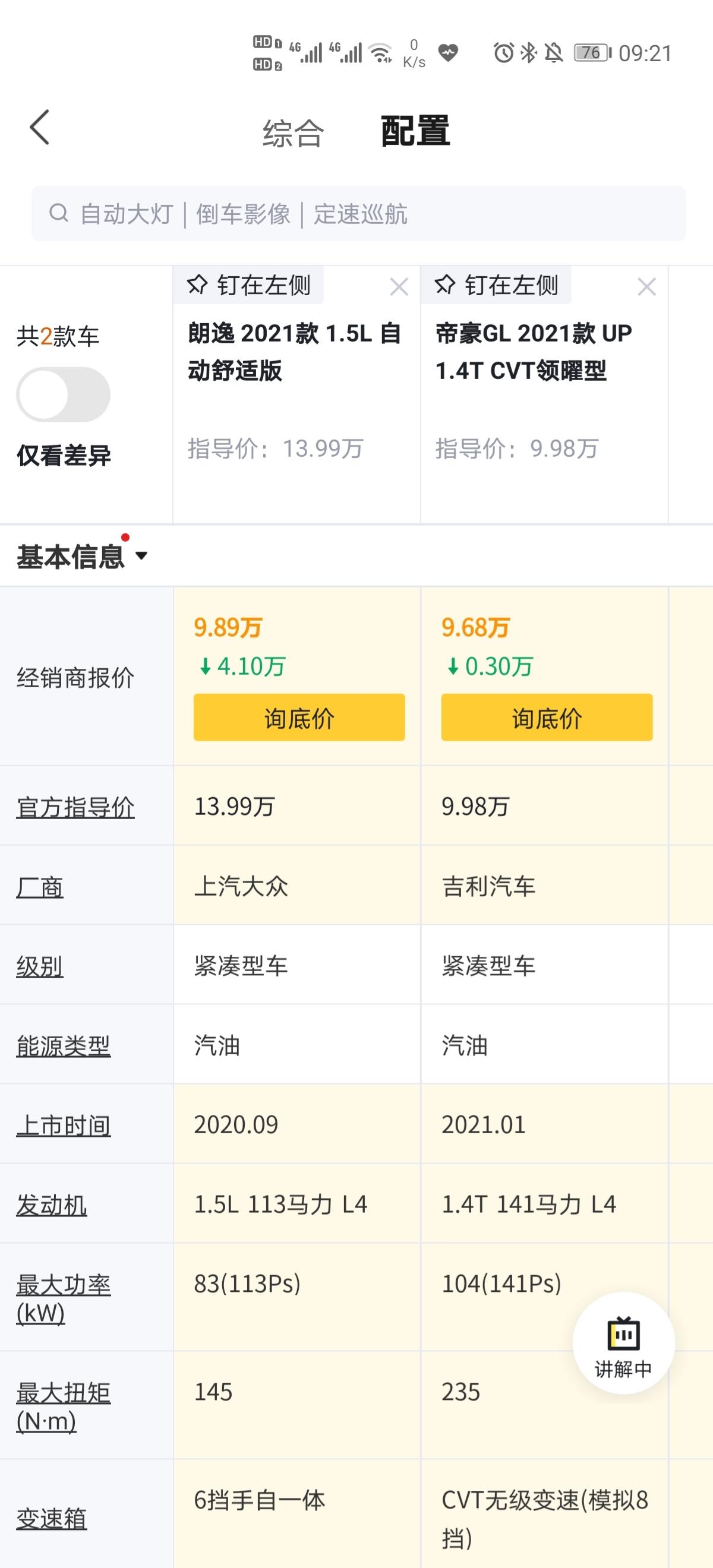The width and height of the screenshot is (713, 1568).
Task: Open 最大扭矩(N·m) definition link
Action: [64, 1406]
